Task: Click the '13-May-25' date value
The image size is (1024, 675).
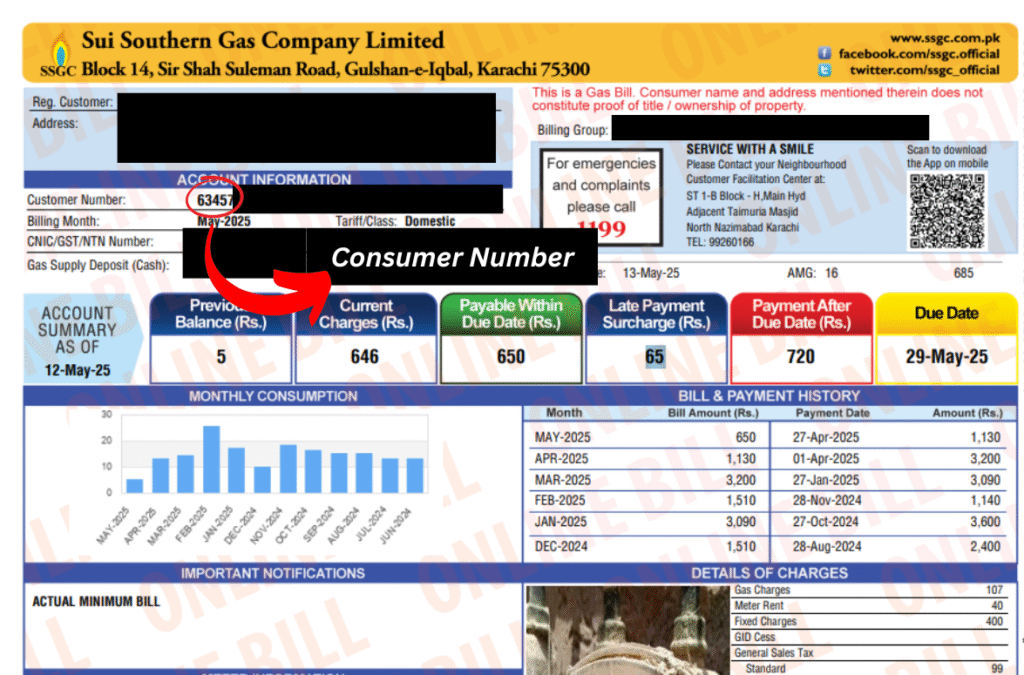Action: point(650,273)
